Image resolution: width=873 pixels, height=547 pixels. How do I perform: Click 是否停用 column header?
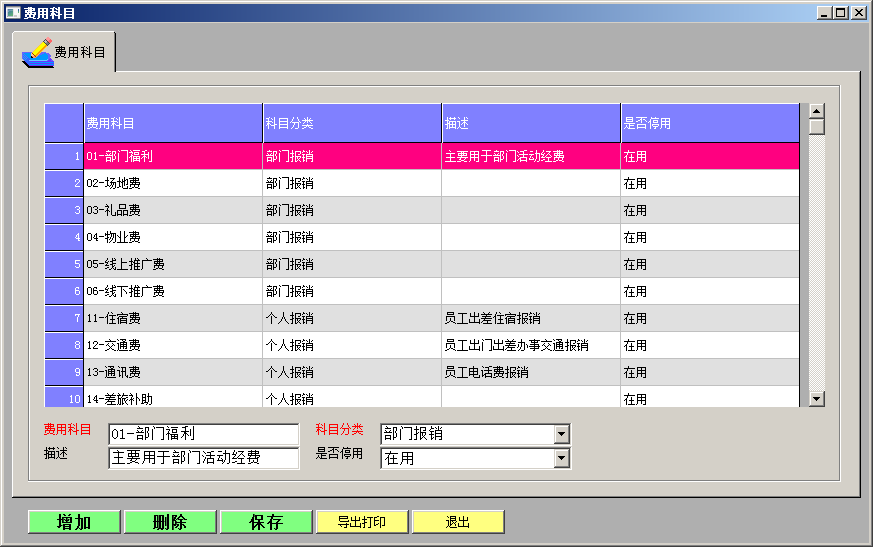710,123
